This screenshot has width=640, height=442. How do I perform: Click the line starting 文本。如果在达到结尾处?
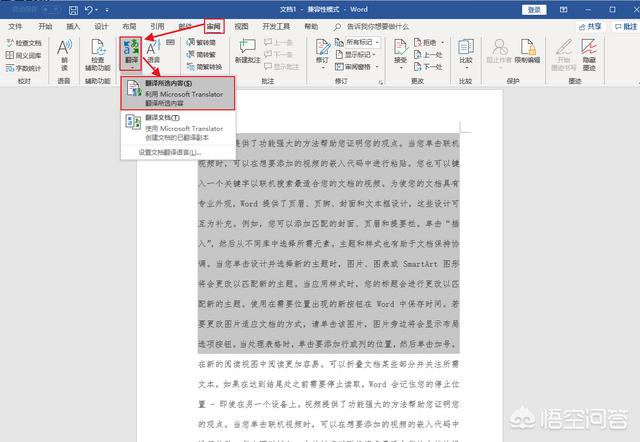point(329,384)
